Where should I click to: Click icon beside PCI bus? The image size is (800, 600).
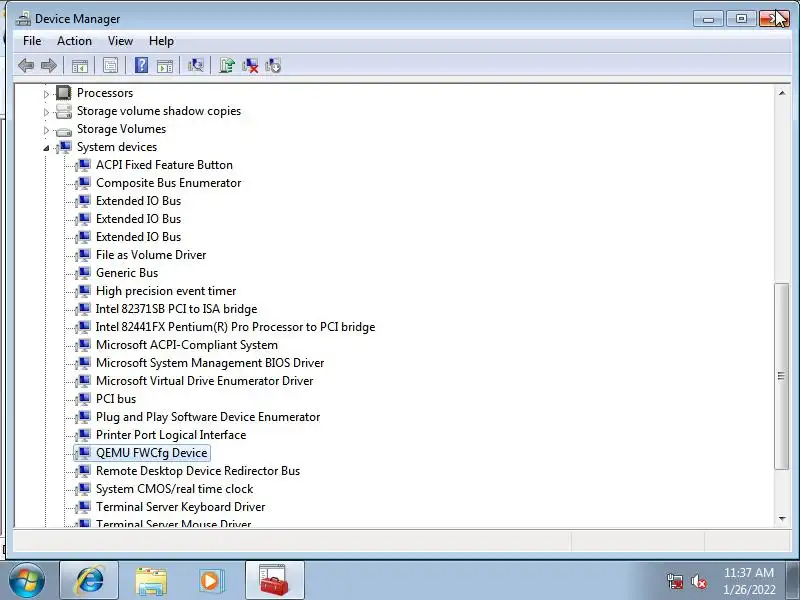tap(83, 399)
